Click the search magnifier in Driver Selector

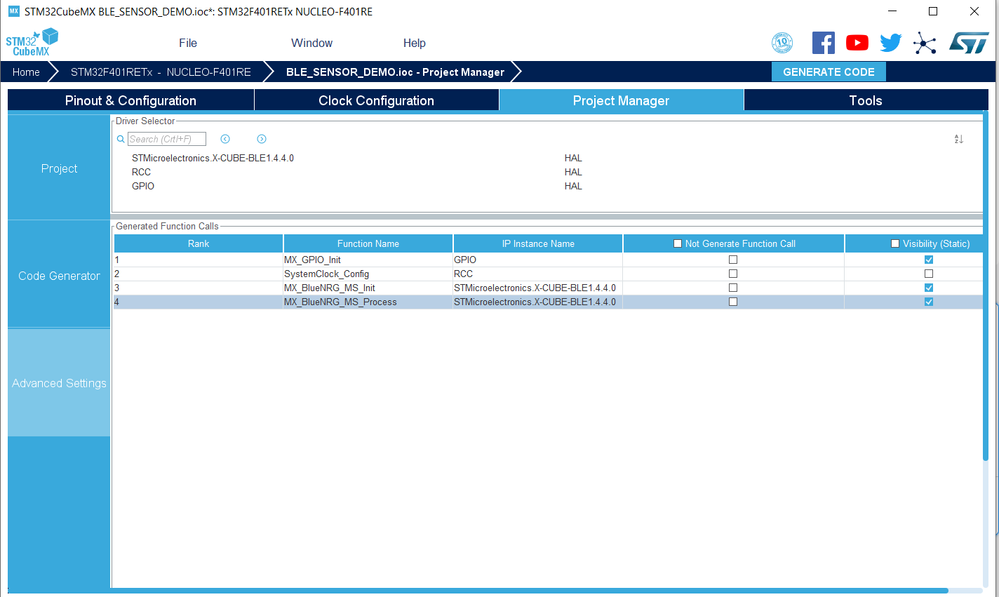(x=120, y=139)
